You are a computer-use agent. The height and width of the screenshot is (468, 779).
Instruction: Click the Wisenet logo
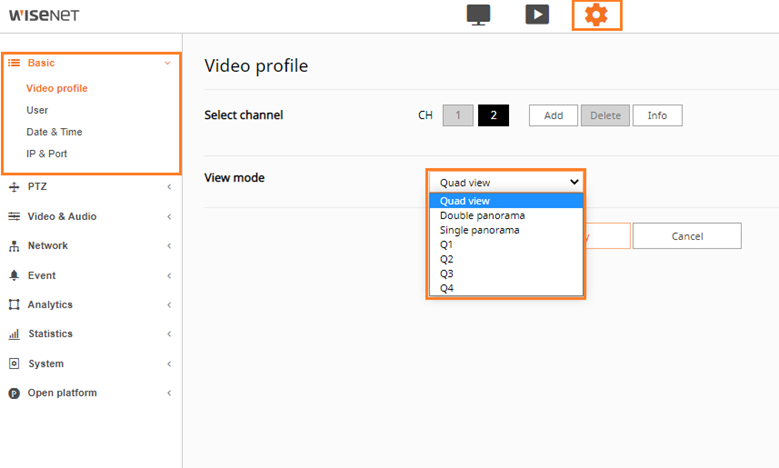pyautogui.click(x=44, y=15)
